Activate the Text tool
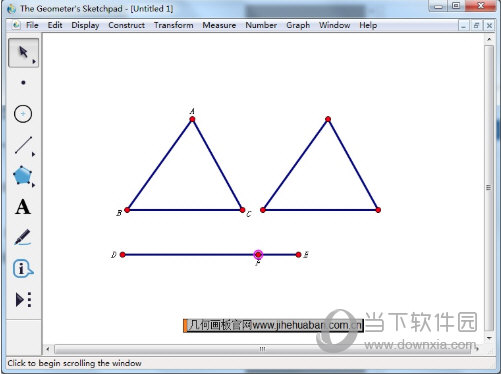This screenshot has width=501, height=374. 23,207
